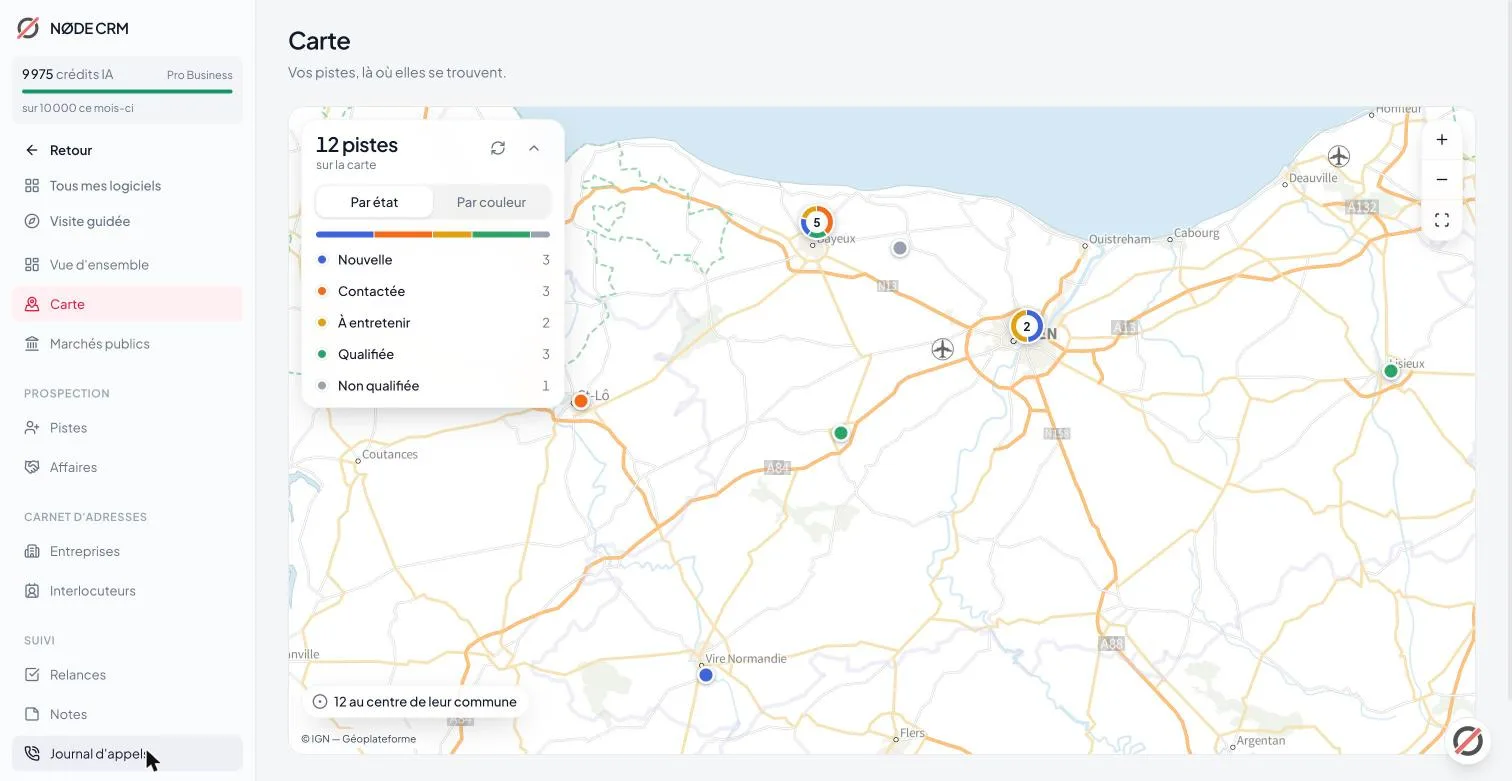Viewport: 1512px width, 781px height.
Task: Switch legend to Par couleur
Action: (491, 202)
